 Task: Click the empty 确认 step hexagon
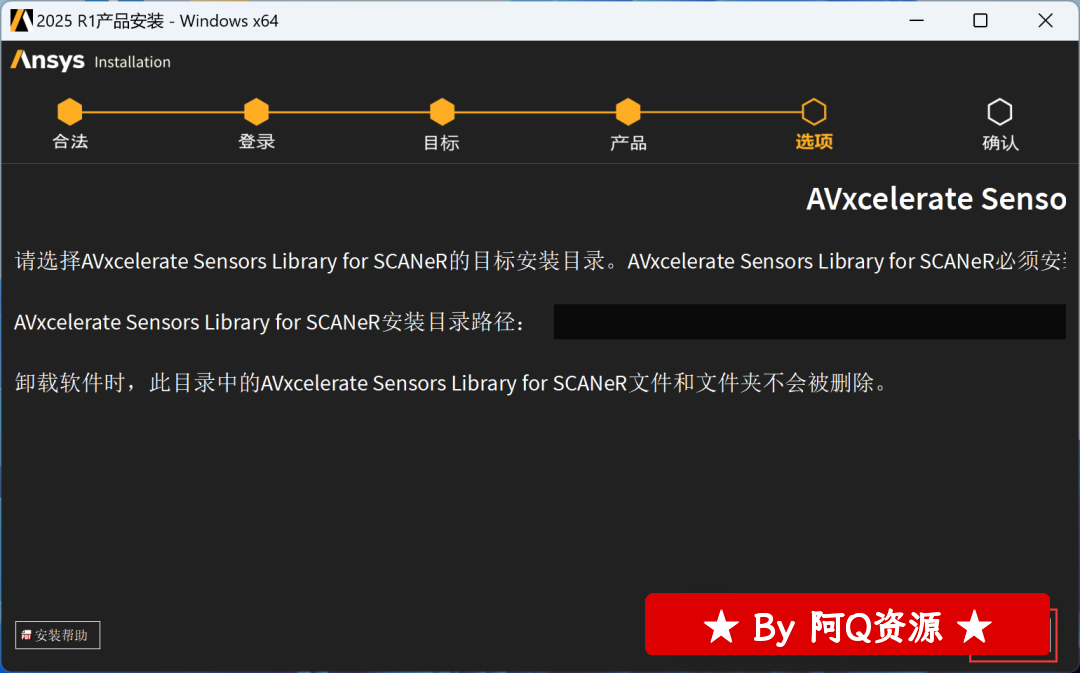tap(1000, 112)
